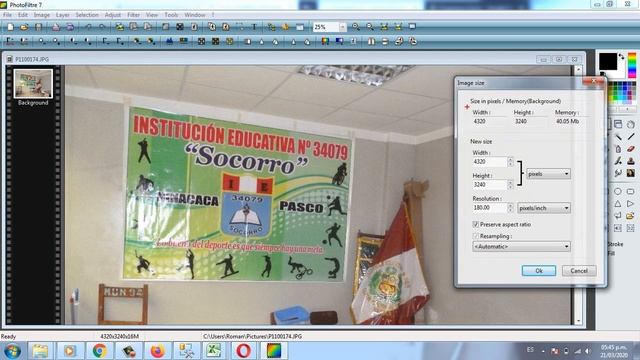Choose the triangle selection shape

(x=618, y=203)
